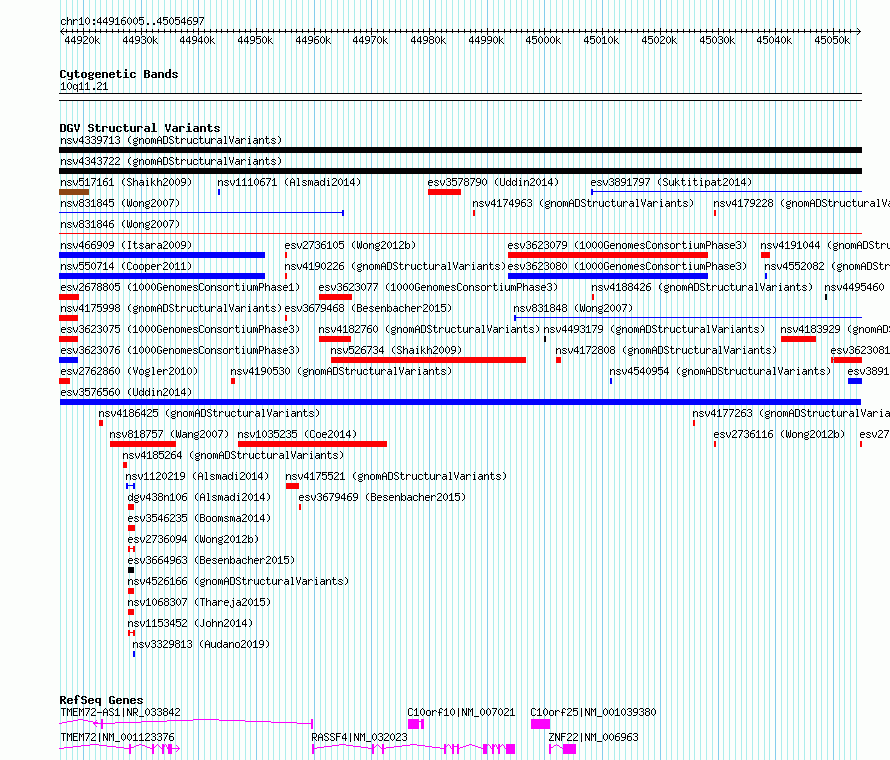Open nsv4526166 gnomAD variant label

[x=238, y=581]
